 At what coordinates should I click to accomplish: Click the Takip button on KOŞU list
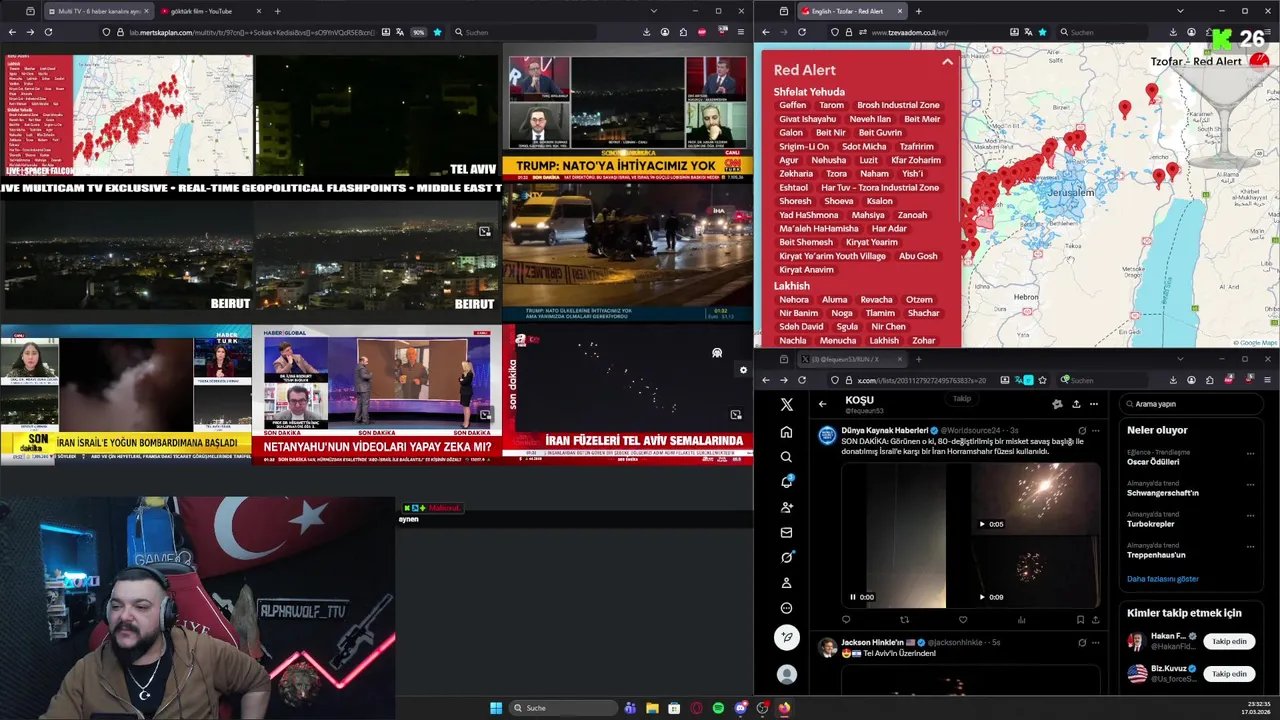(x=962, y=398)
